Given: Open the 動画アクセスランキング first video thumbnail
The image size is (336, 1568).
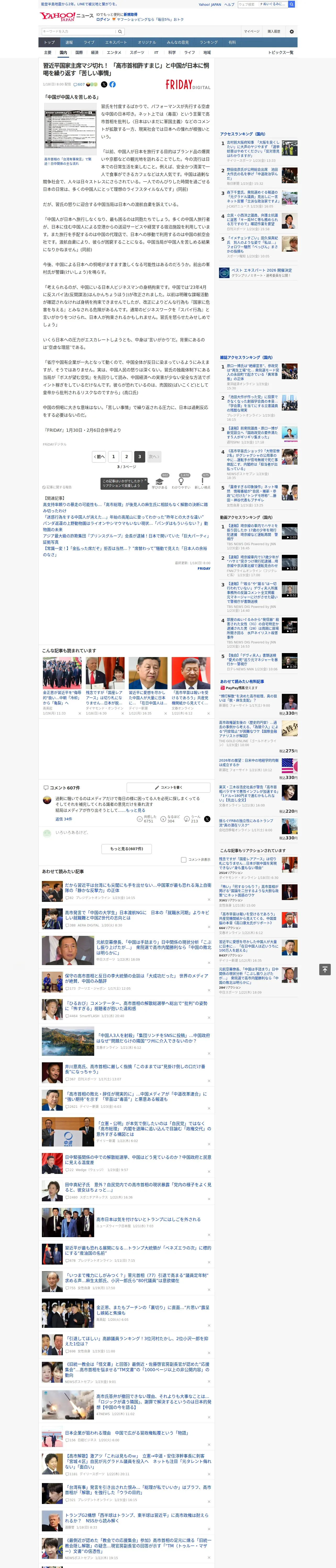Looking at the screenshot, I should pyautogui.click(x=290, y=531).
